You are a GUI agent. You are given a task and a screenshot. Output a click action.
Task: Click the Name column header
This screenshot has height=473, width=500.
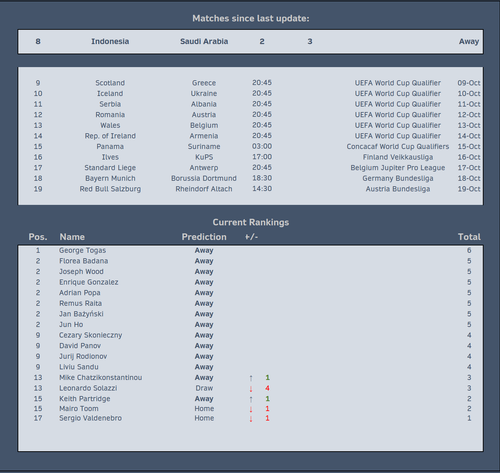pyautogui.click(x=72, y=237)
